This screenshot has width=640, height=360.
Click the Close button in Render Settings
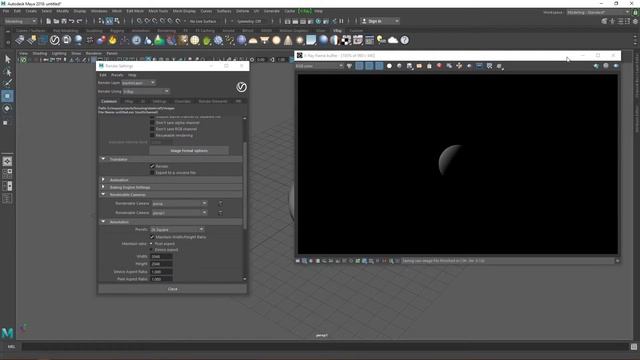tap(173, 289)
